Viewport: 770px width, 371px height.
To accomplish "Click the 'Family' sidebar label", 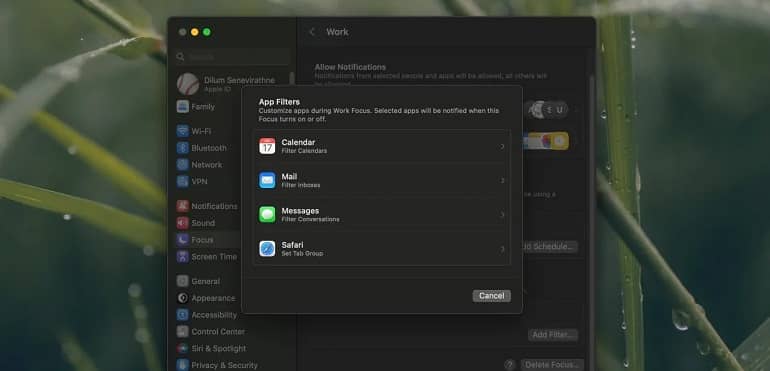I will coord(203,107).
